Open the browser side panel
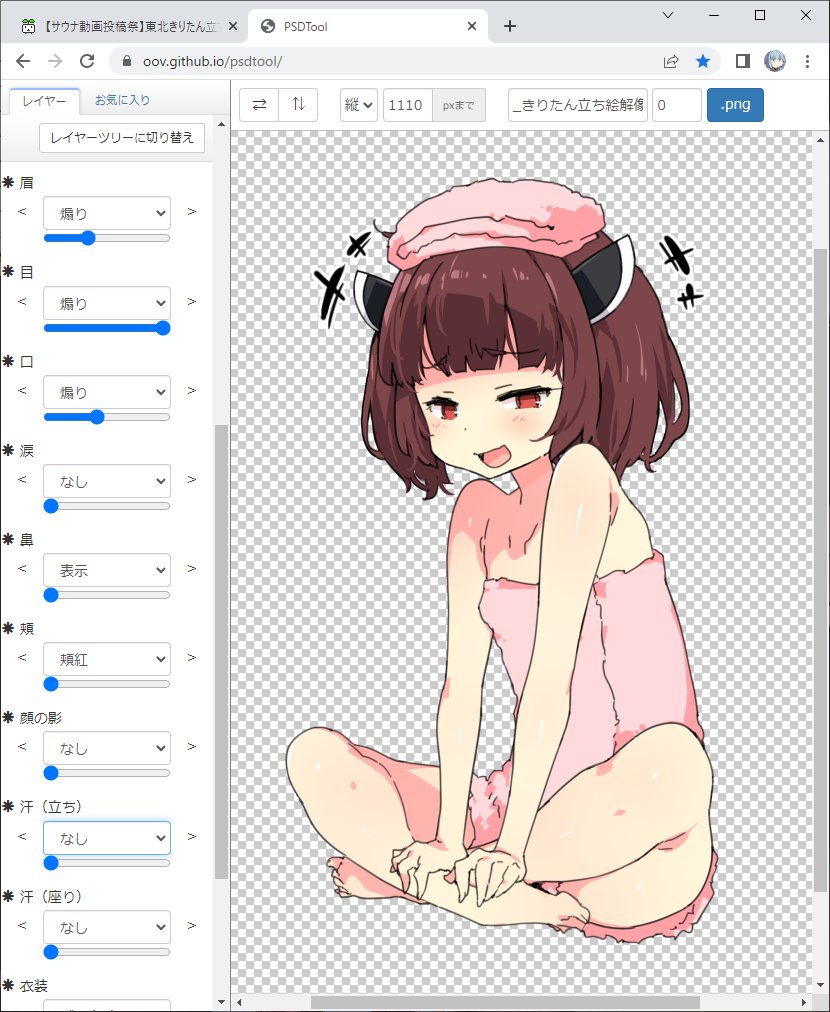 click(x=743, y=61)
